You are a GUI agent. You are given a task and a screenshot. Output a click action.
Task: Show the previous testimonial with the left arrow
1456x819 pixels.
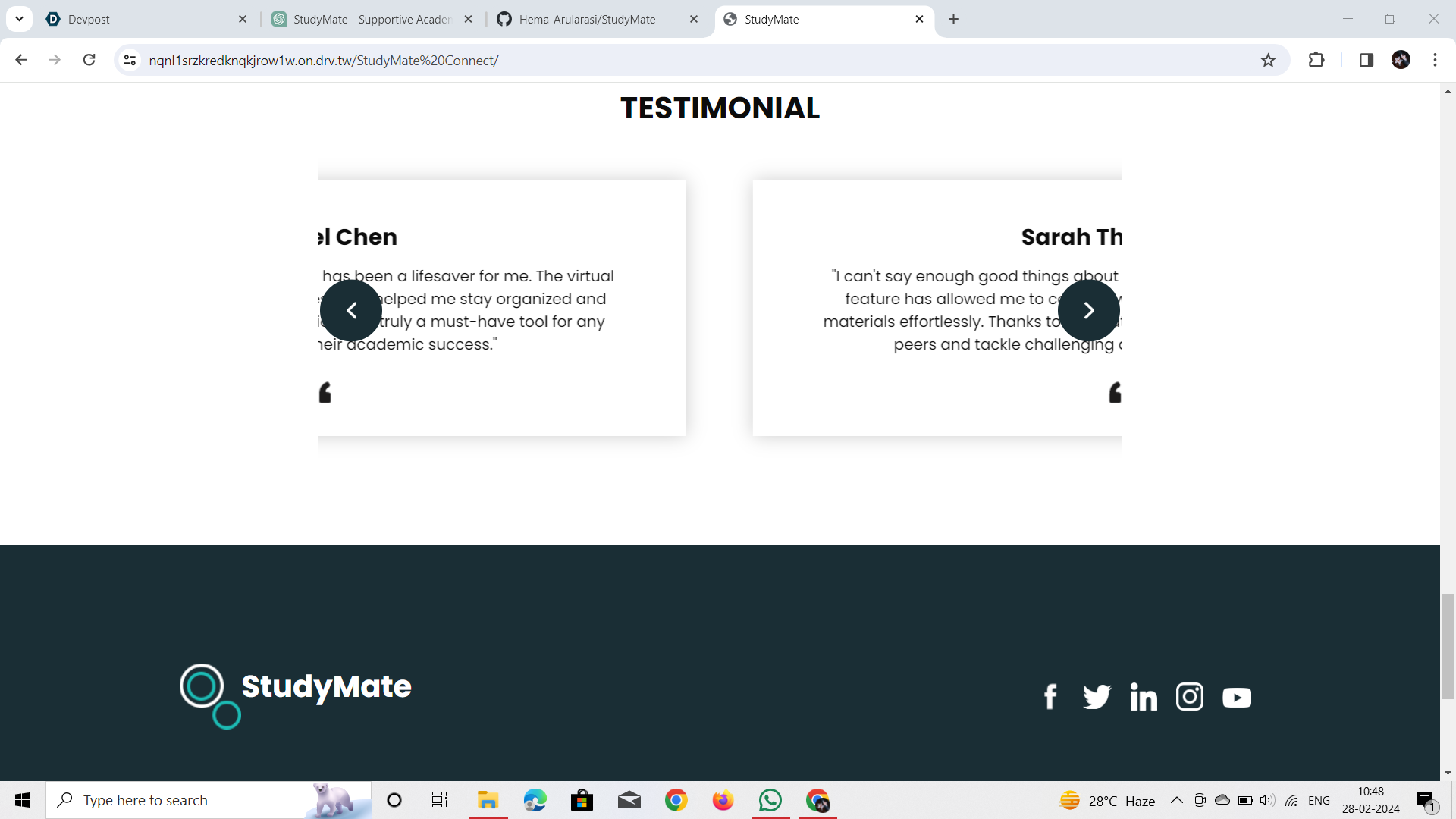pos(351,310)
